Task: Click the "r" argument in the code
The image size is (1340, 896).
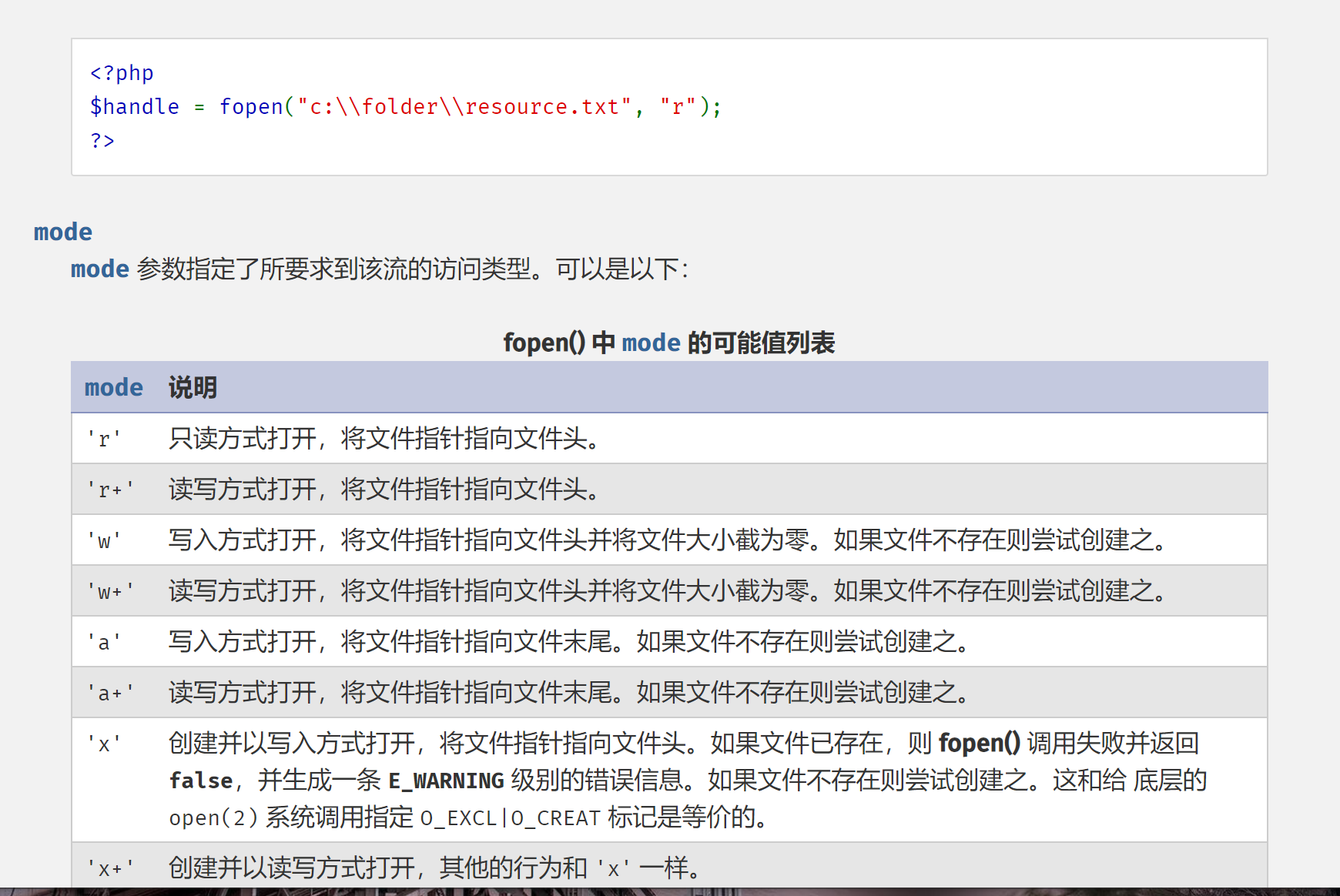Action: pos(678,107)
